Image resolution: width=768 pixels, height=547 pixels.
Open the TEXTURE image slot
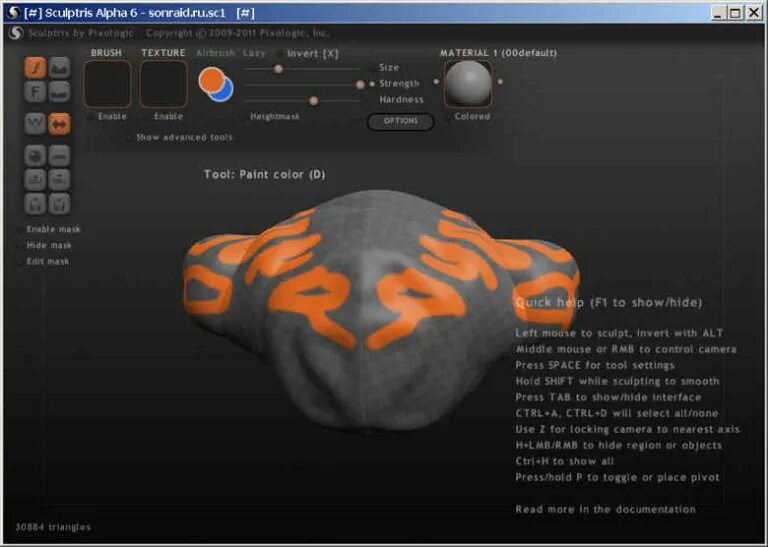point(164,84)
